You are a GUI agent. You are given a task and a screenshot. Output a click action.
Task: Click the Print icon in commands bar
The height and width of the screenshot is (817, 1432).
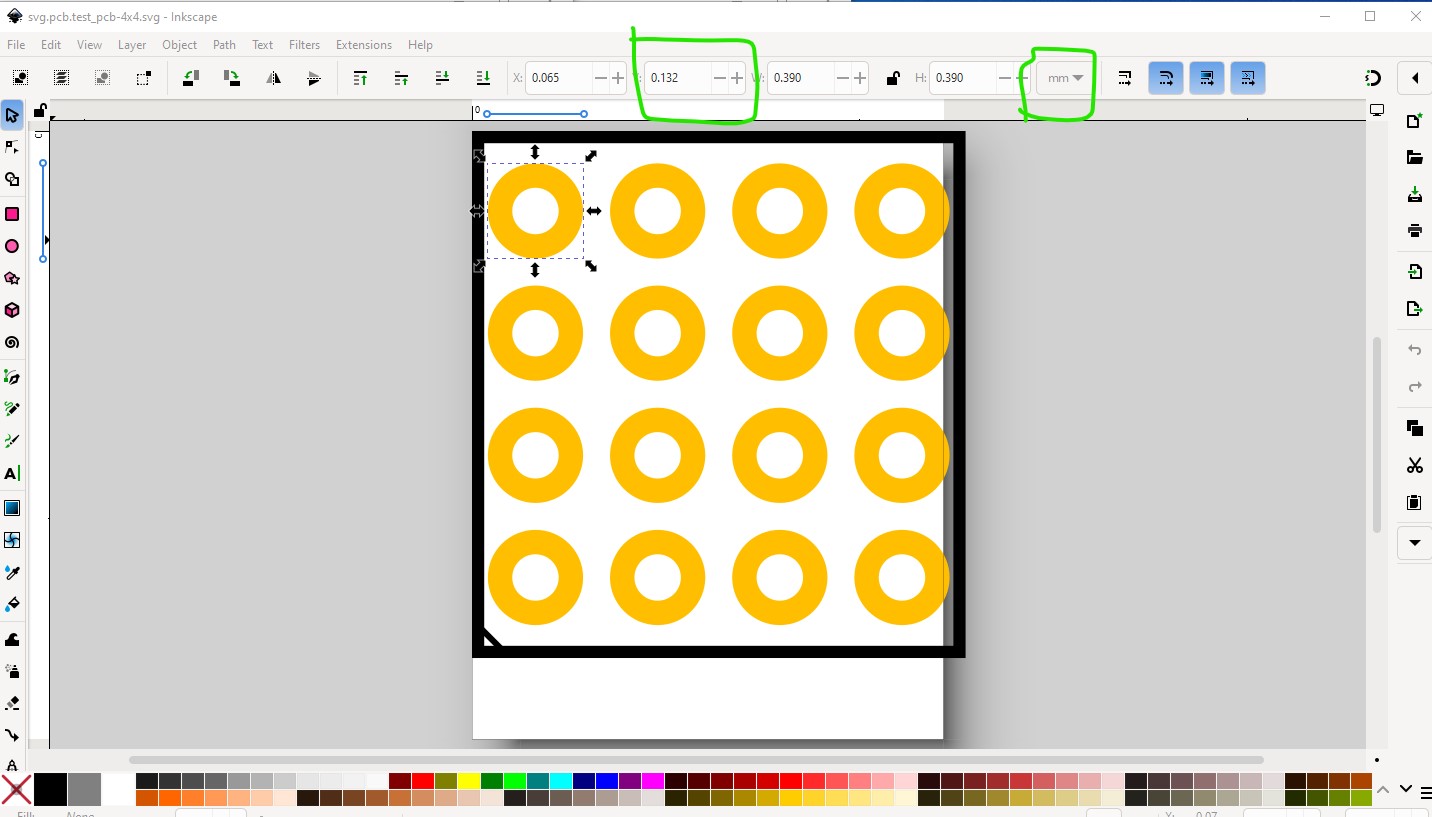point(1414,230)
